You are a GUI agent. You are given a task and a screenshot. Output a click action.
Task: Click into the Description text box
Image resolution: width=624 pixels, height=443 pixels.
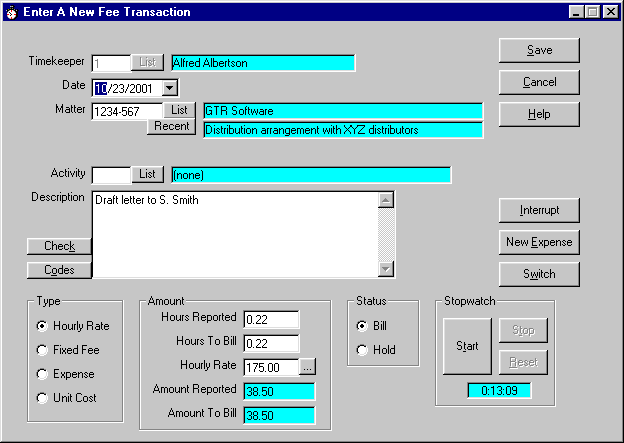[x=235, y=235]
